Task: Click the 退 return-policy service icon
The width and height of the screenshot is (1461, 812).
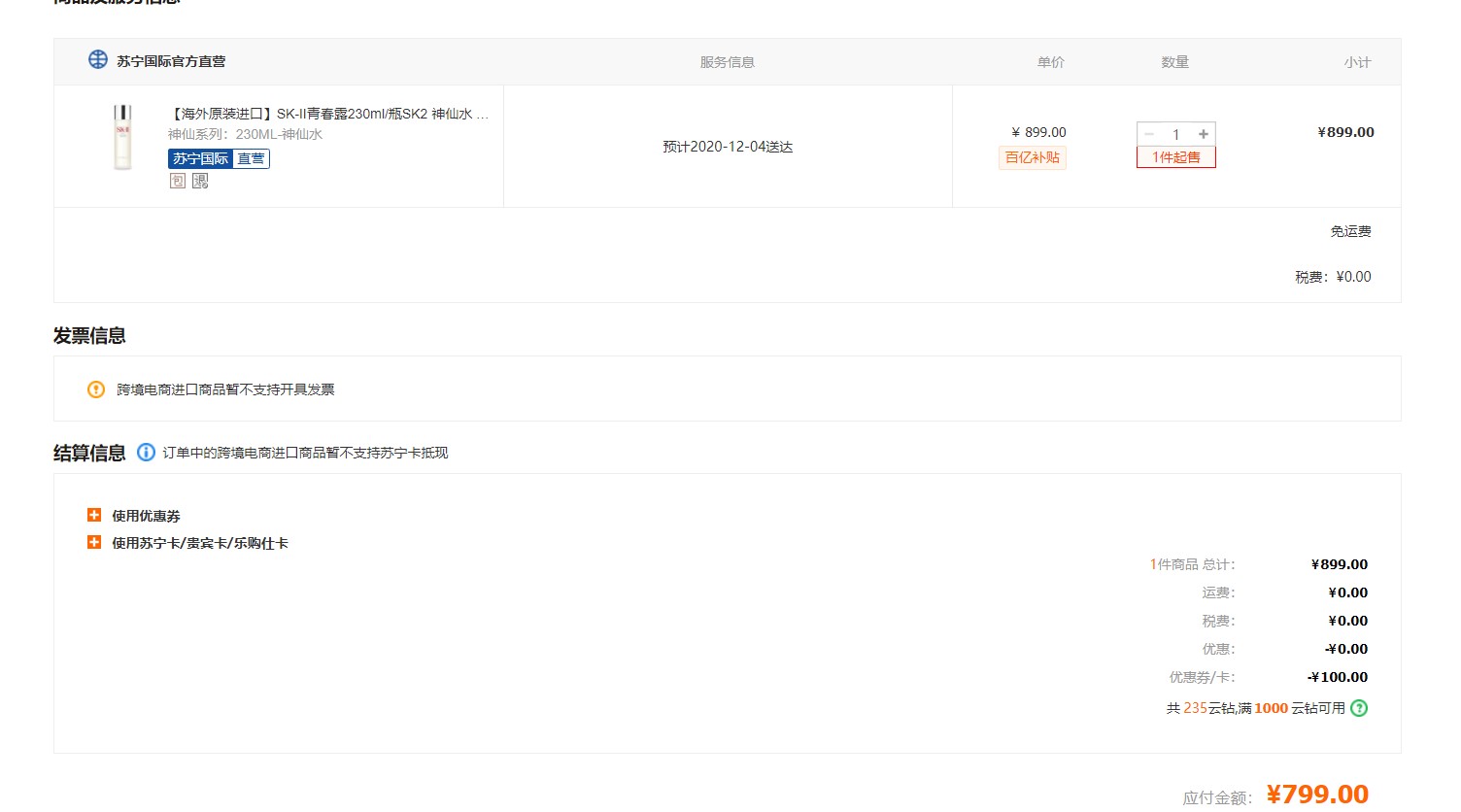Action: point(200,181)
